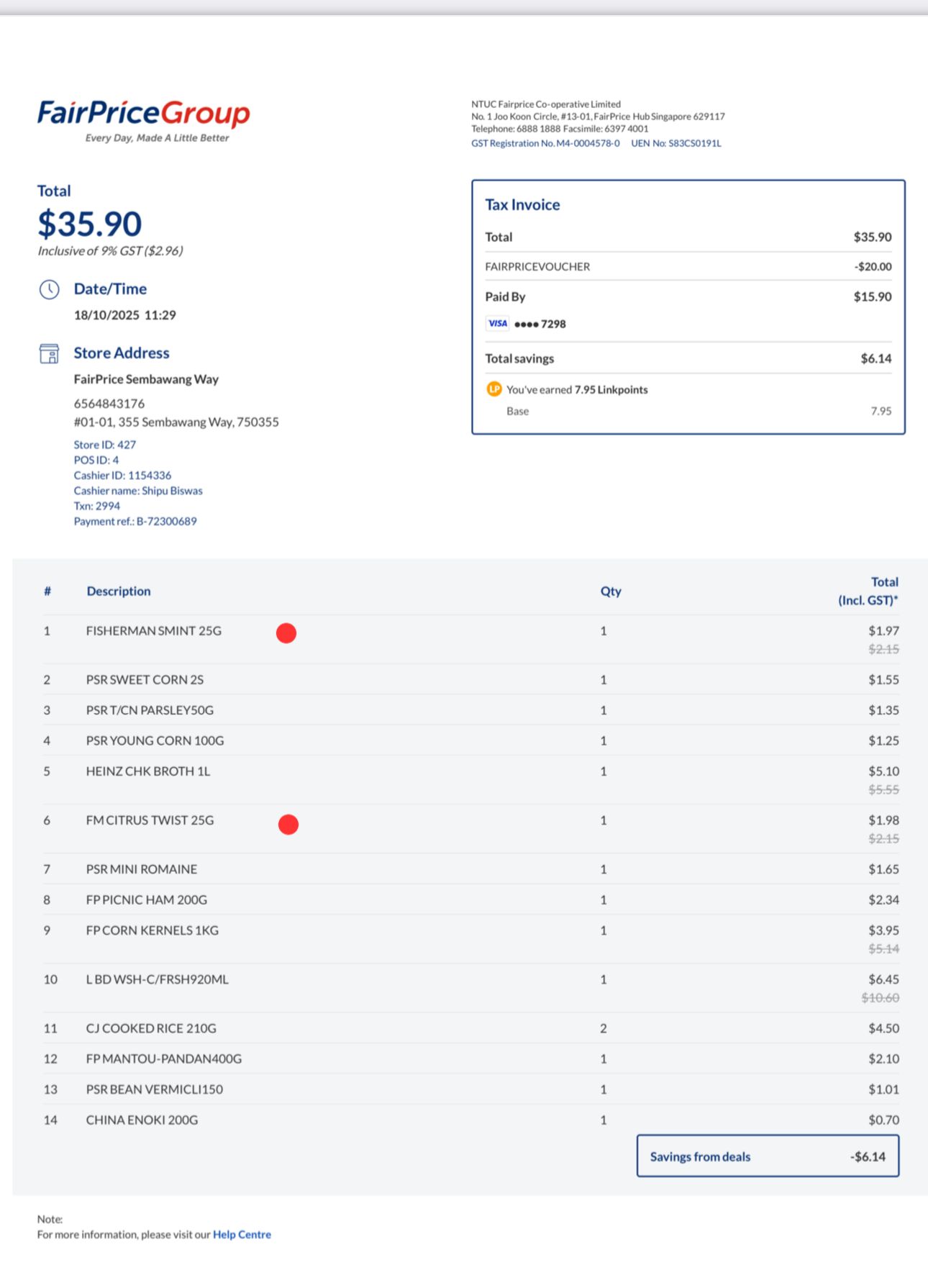
Task: Click the PSR MINI ROMAINE item
Action: coord(142,869)
